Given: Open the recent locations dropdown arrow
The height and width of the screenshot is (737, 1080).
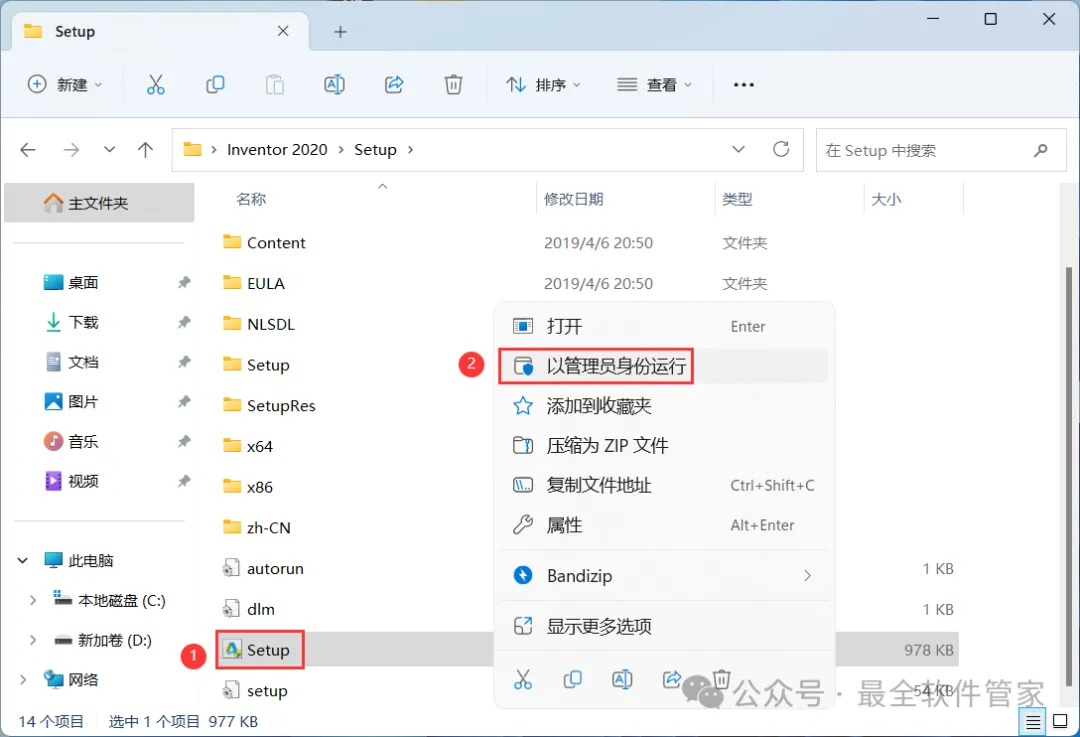Looking at the screenshot, I should pyautogui.click(x=109, y=149).
